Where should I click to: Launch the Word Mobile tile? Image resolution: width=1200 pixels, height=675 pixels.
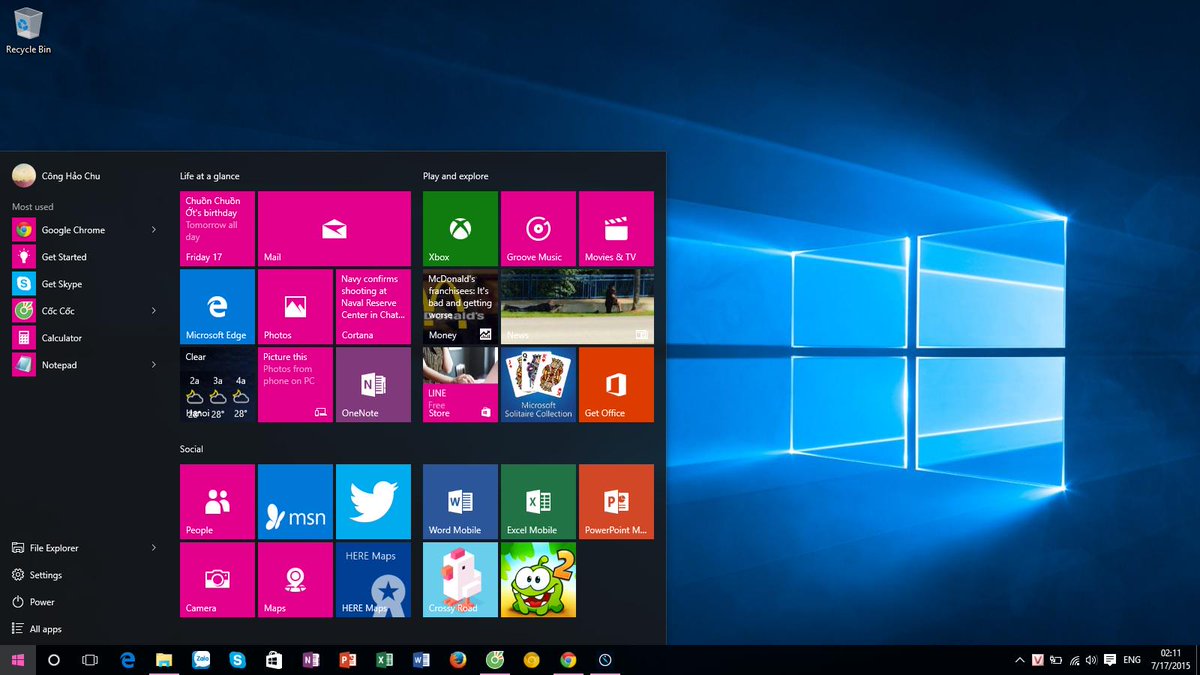[460, 502]
